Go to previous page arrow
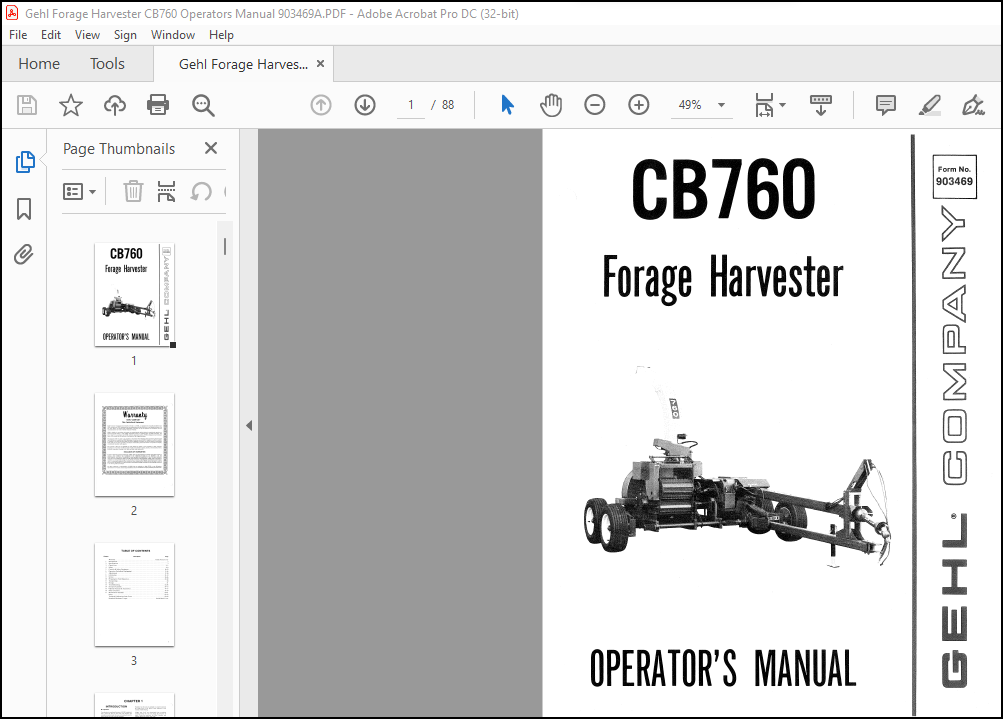The width and height of the screenshot is (1003, 719). [321, 105]
